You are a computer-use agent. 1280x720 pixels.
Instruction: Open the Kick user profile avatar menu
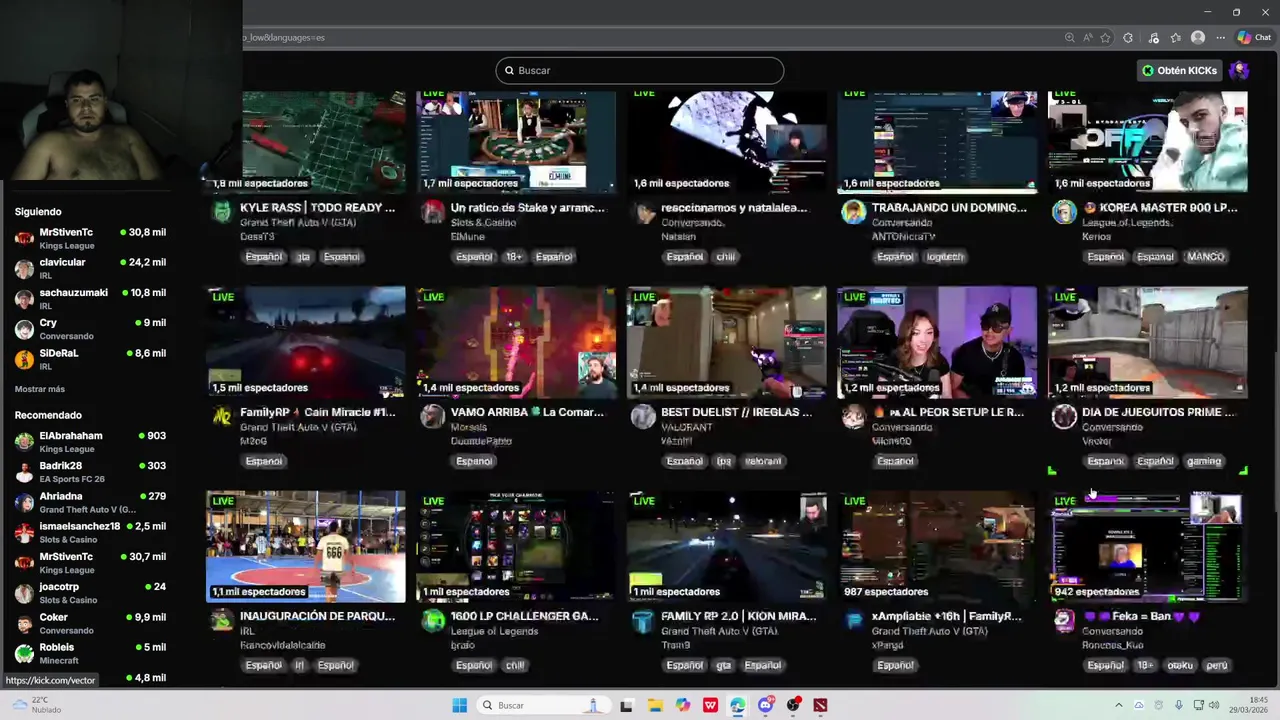pos(1239,70)
